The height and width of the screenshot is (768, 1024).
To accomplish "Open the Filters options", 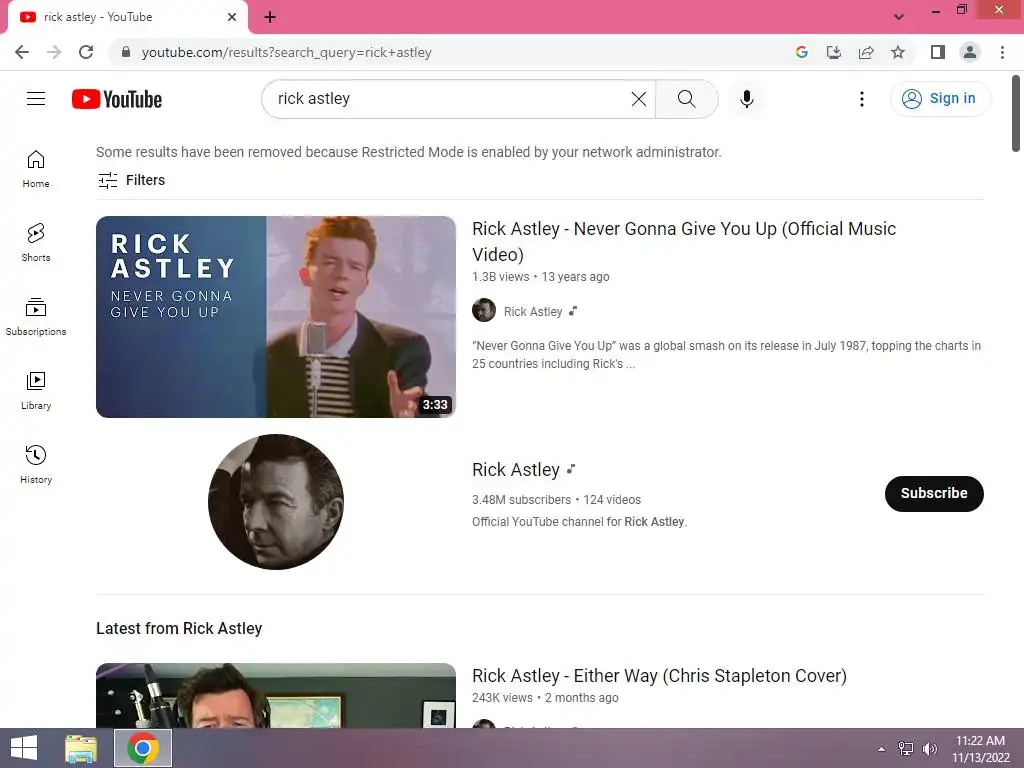I will pyautogui.click(x=131, y=180).
